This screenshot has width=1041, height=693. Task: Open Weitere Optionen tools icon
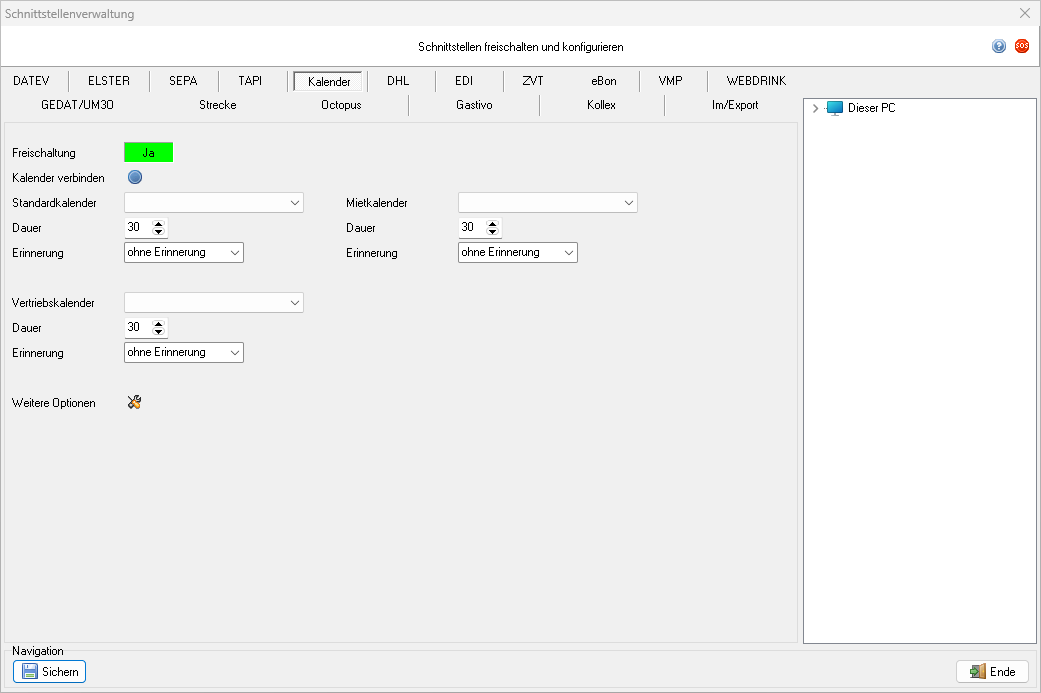pyautogui.click(x=135, y=402)
